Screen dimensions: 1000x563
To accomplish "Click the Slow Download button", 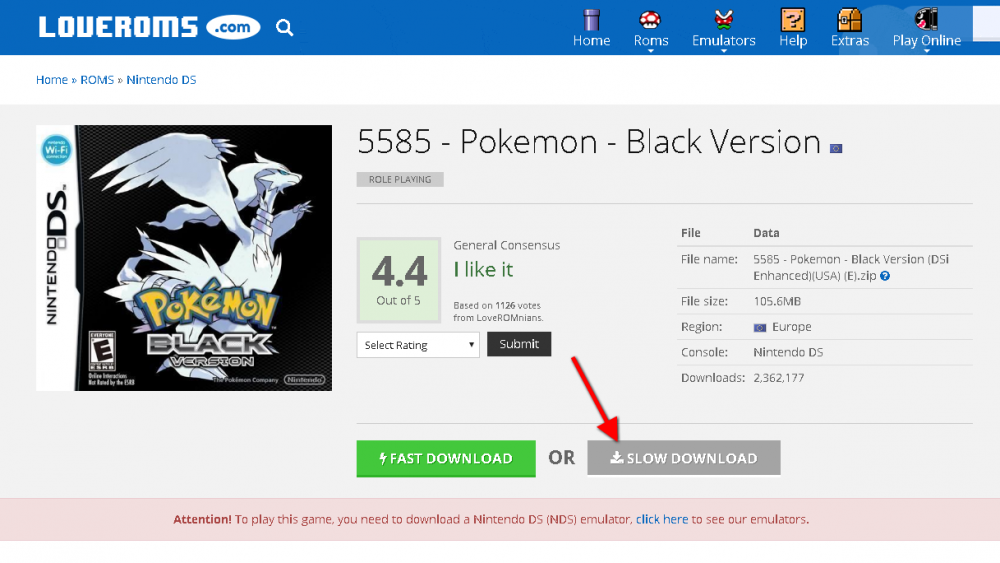I will [x=684, y=458].
